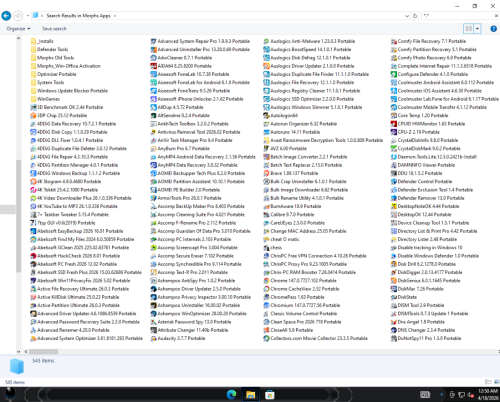Viewport: 500px width, 402px height.
Task: Click the change view icon button
Action: tap(469, 29)
